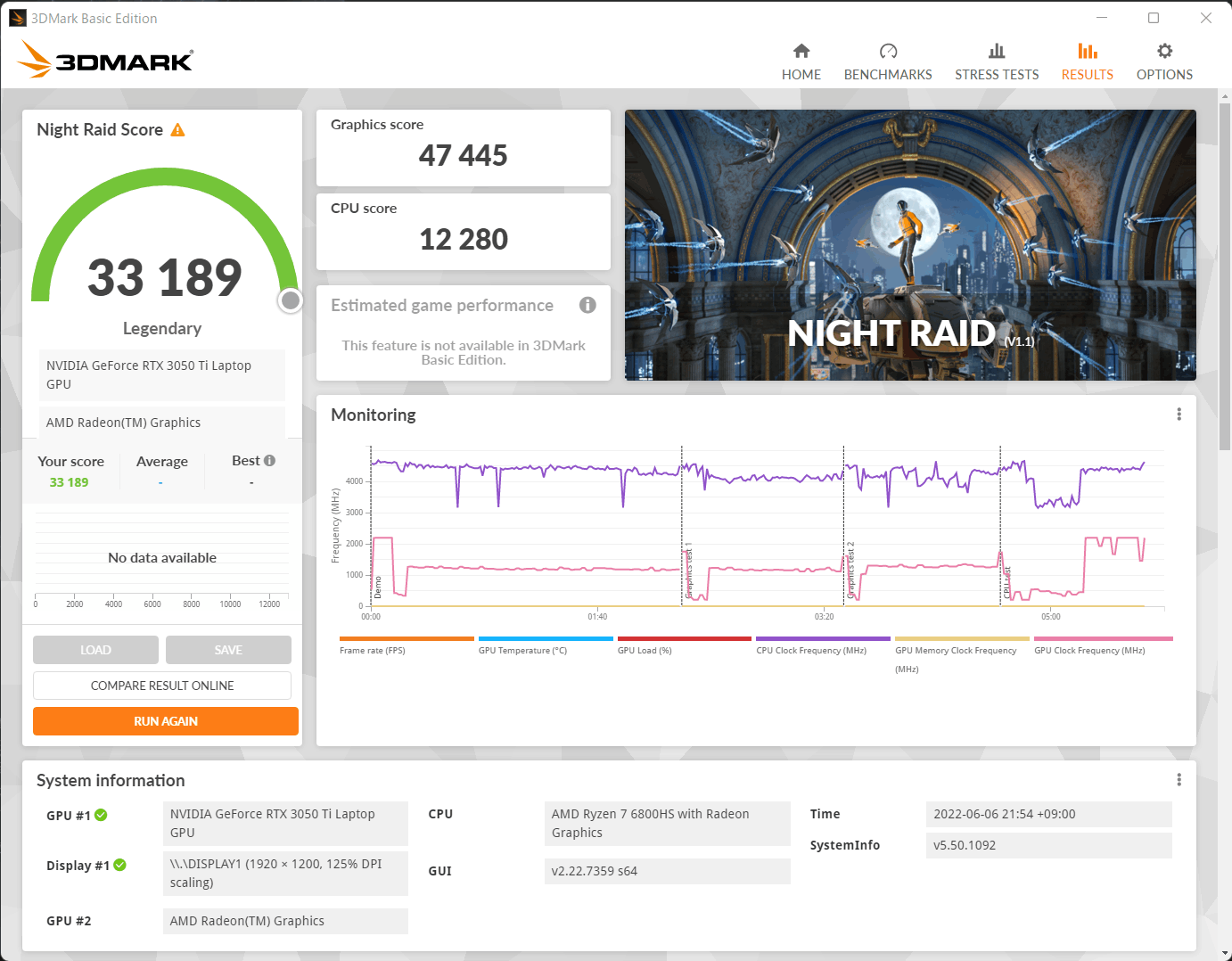Click the Legendary rating label
This screenshot has height=961, width=1232.
(162, 328)
